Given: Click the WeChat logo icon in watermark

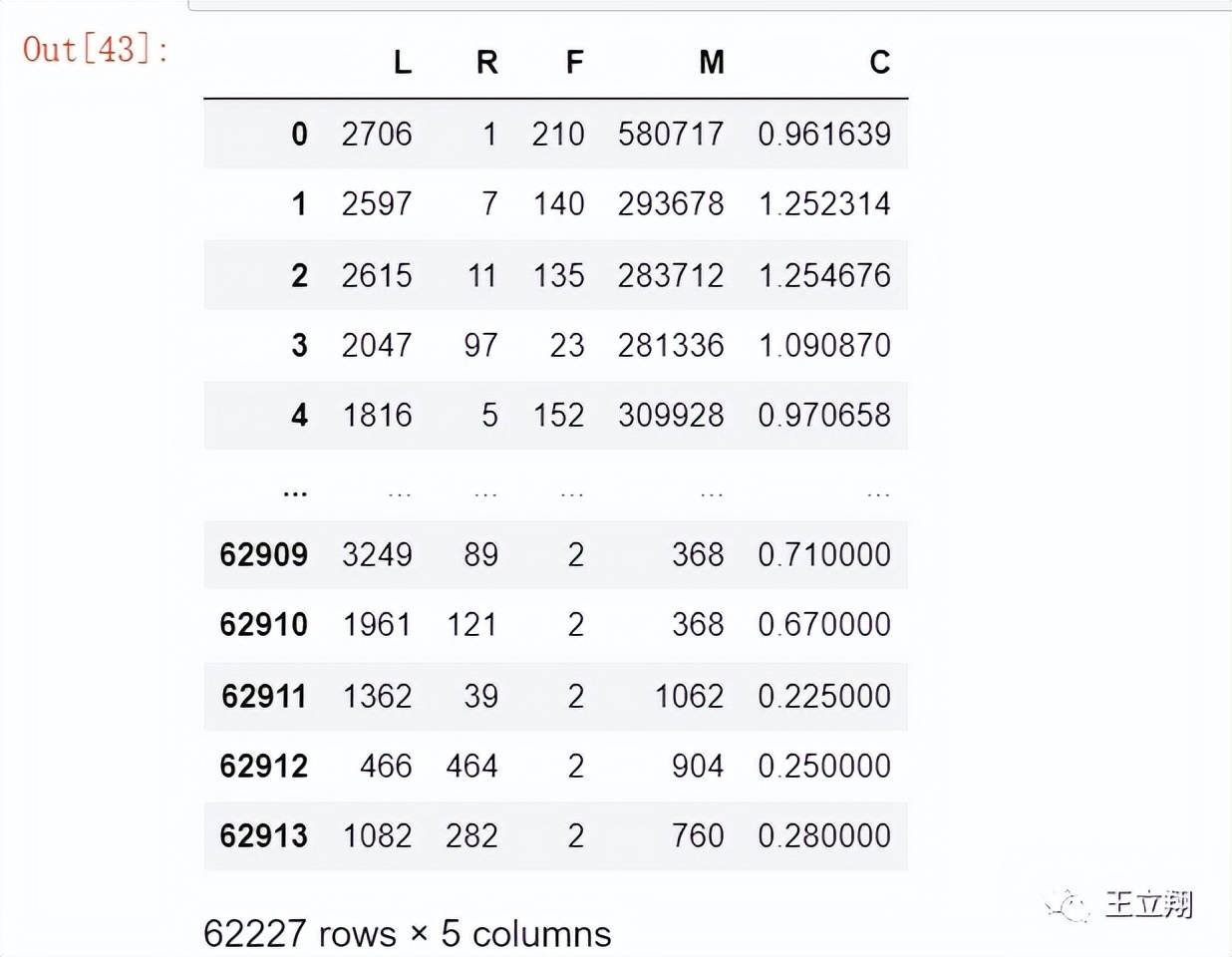Looking at the screenshot, I should click(x=1069, y=905).
